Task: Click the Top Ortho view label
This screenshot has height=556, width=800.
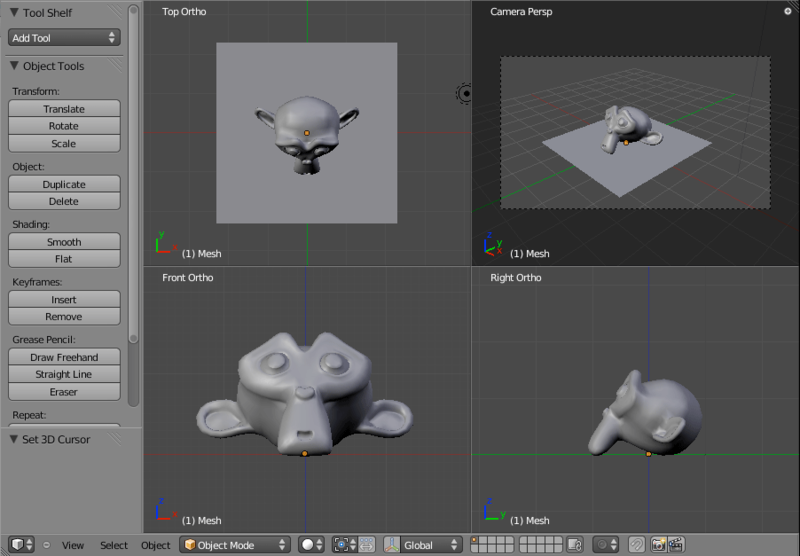Action: tap(184, 12)
